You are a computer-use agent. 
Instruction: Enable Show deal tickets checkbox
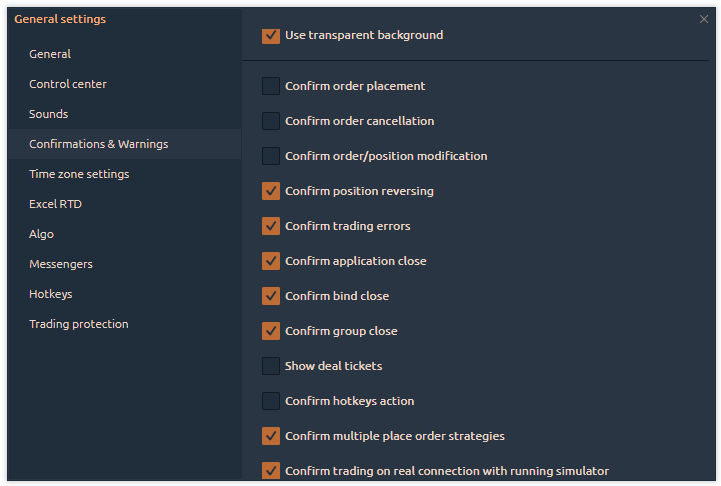(x=271, y=366)
